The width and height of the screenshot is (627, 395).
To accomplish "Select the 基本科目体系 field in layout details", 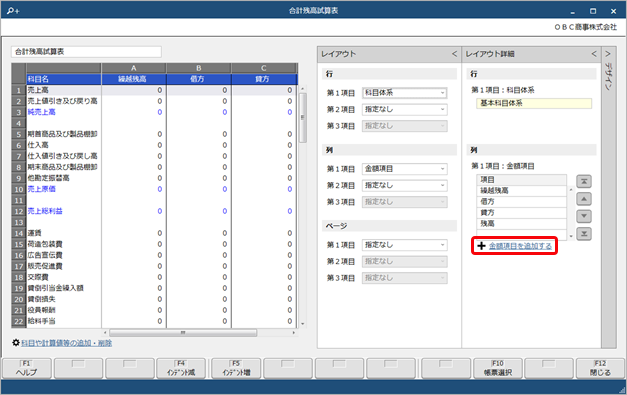I will point(534,103).
